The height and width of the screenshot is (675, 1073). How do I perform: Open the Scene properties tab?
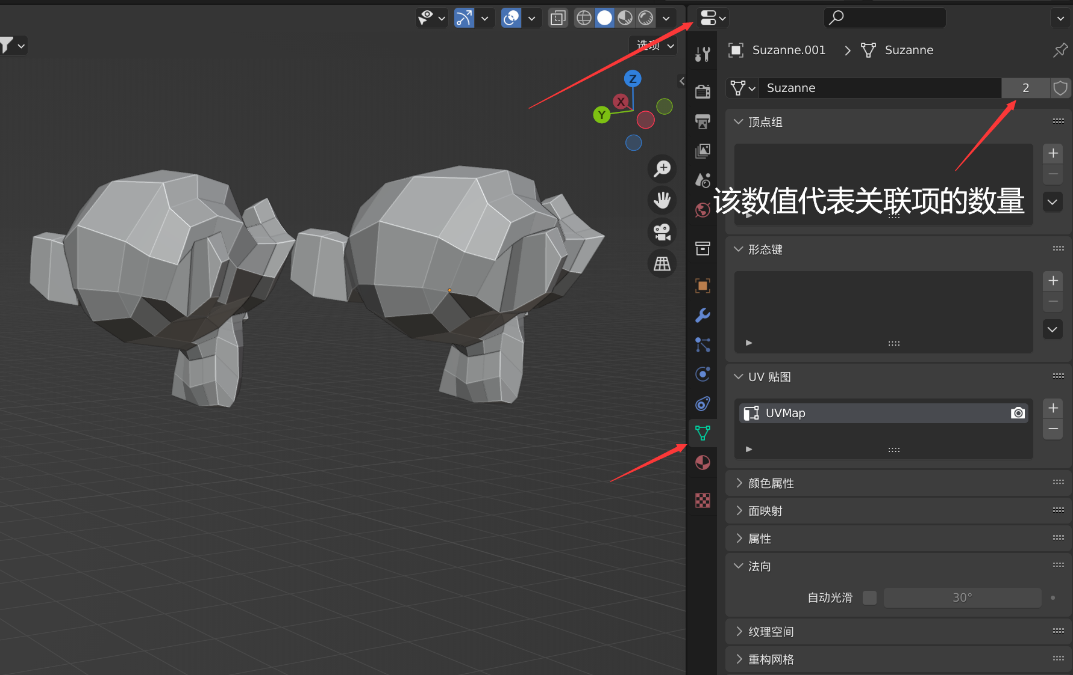click(x=702, y=180)
